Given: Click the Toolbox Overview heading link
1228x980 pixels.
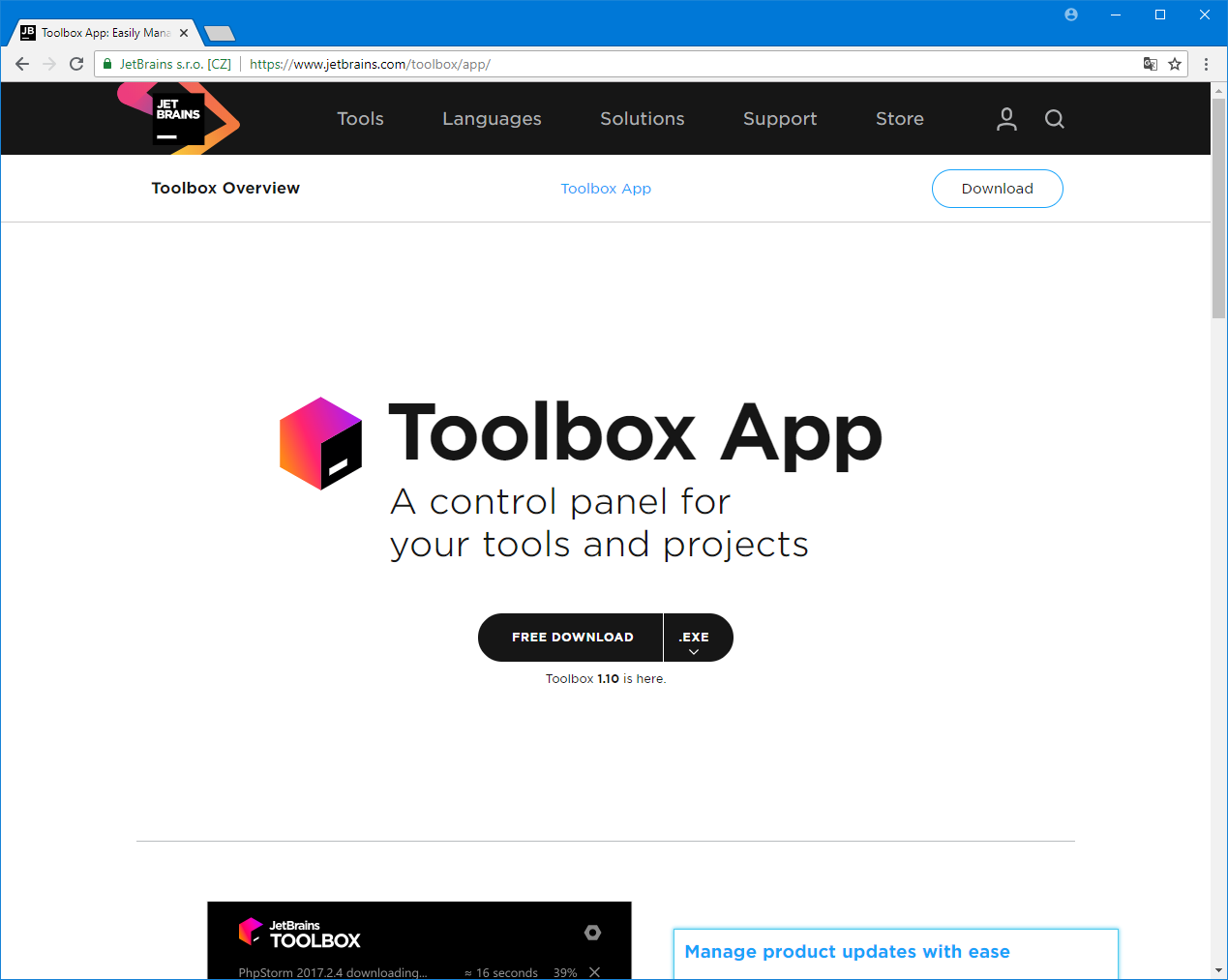Looking at the screenshot, I should click(225, 188).
